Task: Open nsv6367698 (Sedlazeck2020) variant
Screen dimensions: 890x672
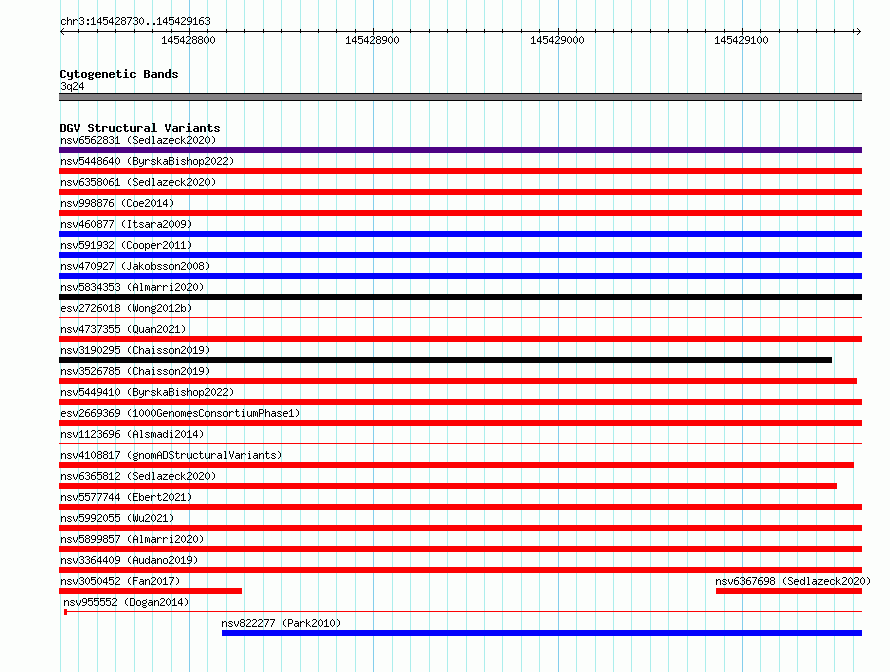Action: click(x=793, y=581)
